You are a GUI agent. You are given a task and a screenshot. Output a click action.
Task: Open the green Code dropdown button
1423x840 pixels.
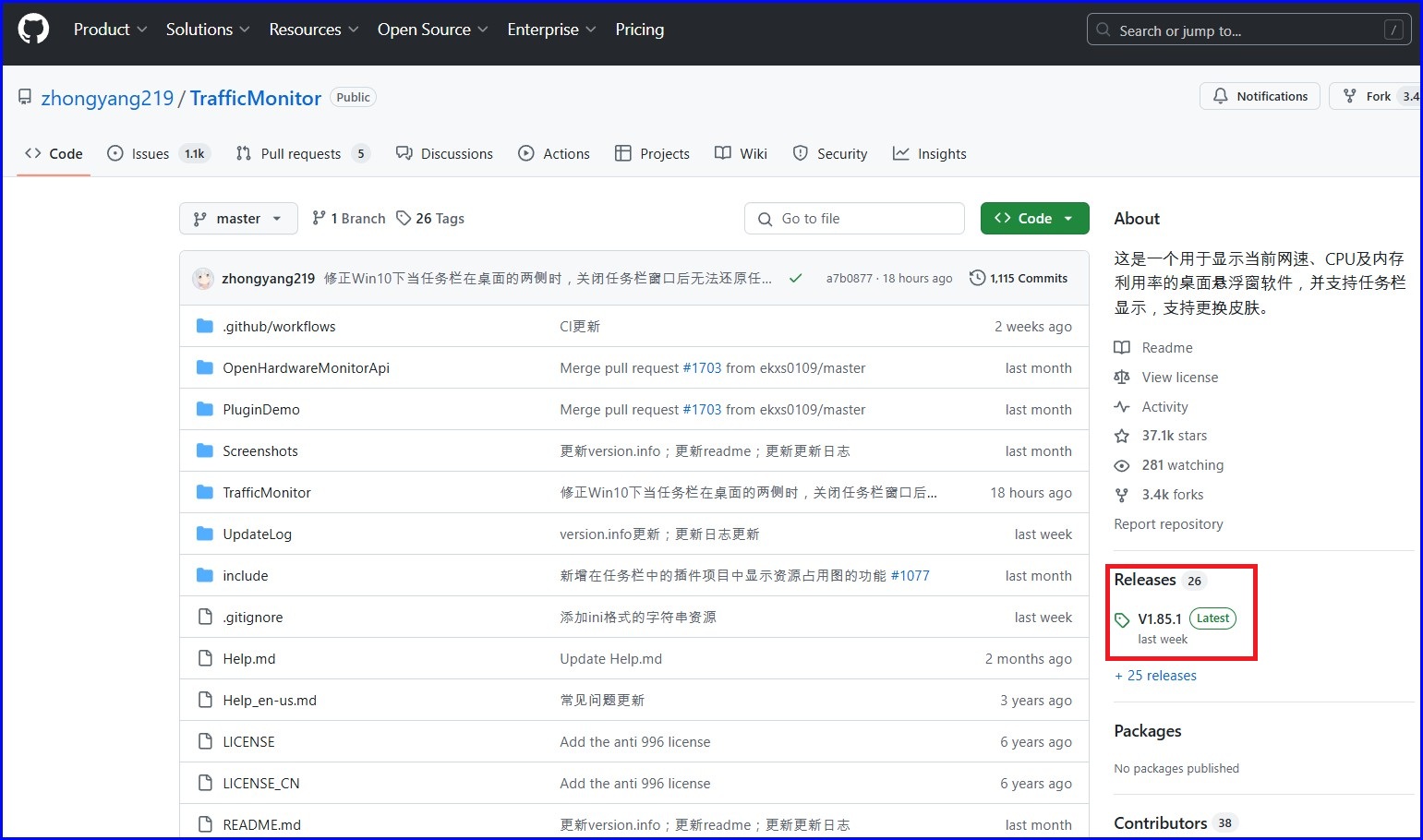[x=1034, y=219]
